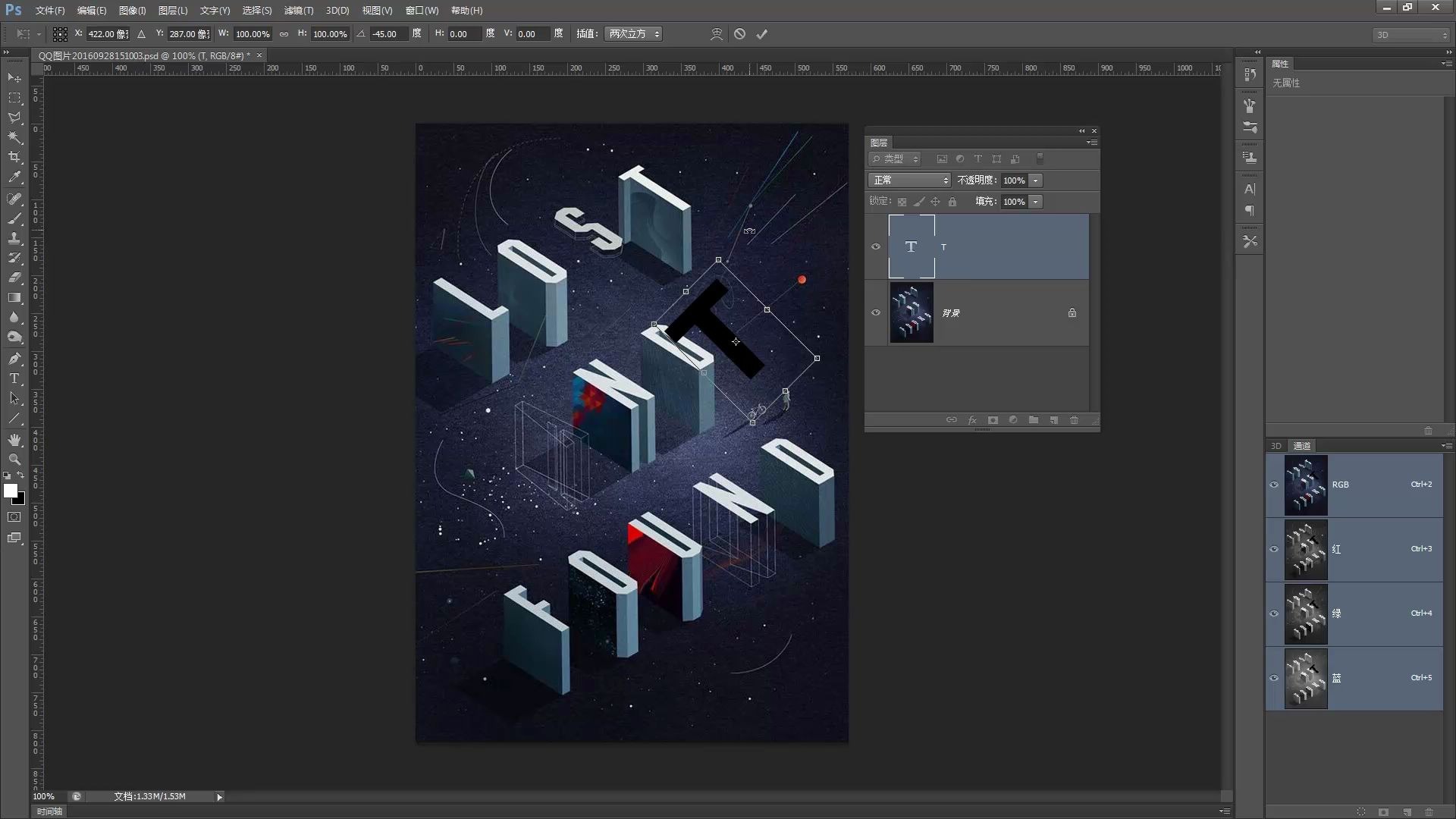Toggle visibility of the text layer
1456x819 pixels.
875,246
